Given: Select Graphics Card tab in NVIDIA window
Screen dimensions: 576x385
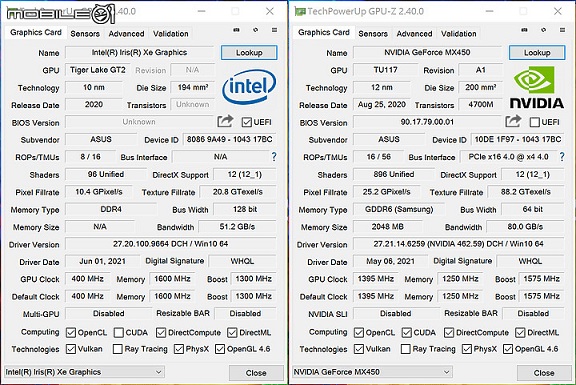Looking at the screenshot, I should tap(324, 32).
